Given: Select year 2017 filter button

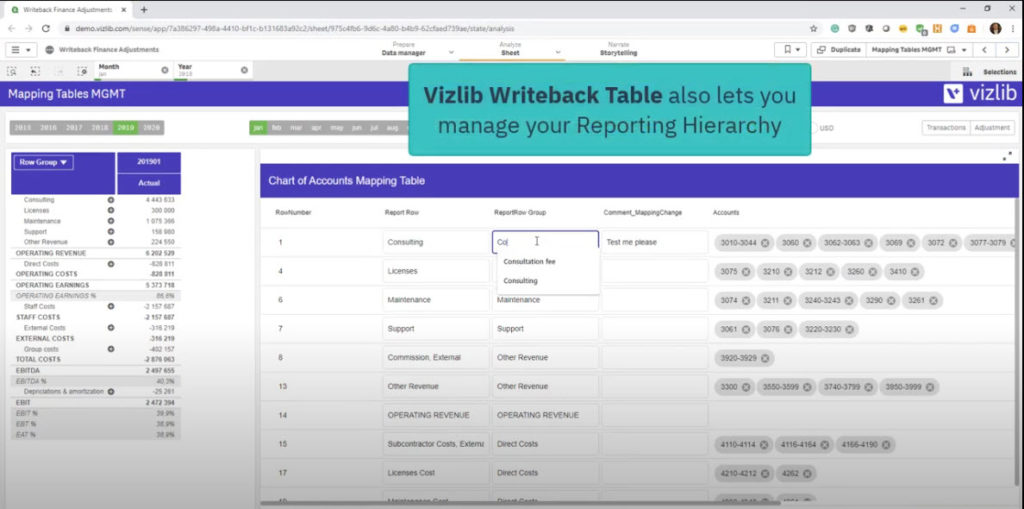Looking at the screenshot, I should (74, 128).
